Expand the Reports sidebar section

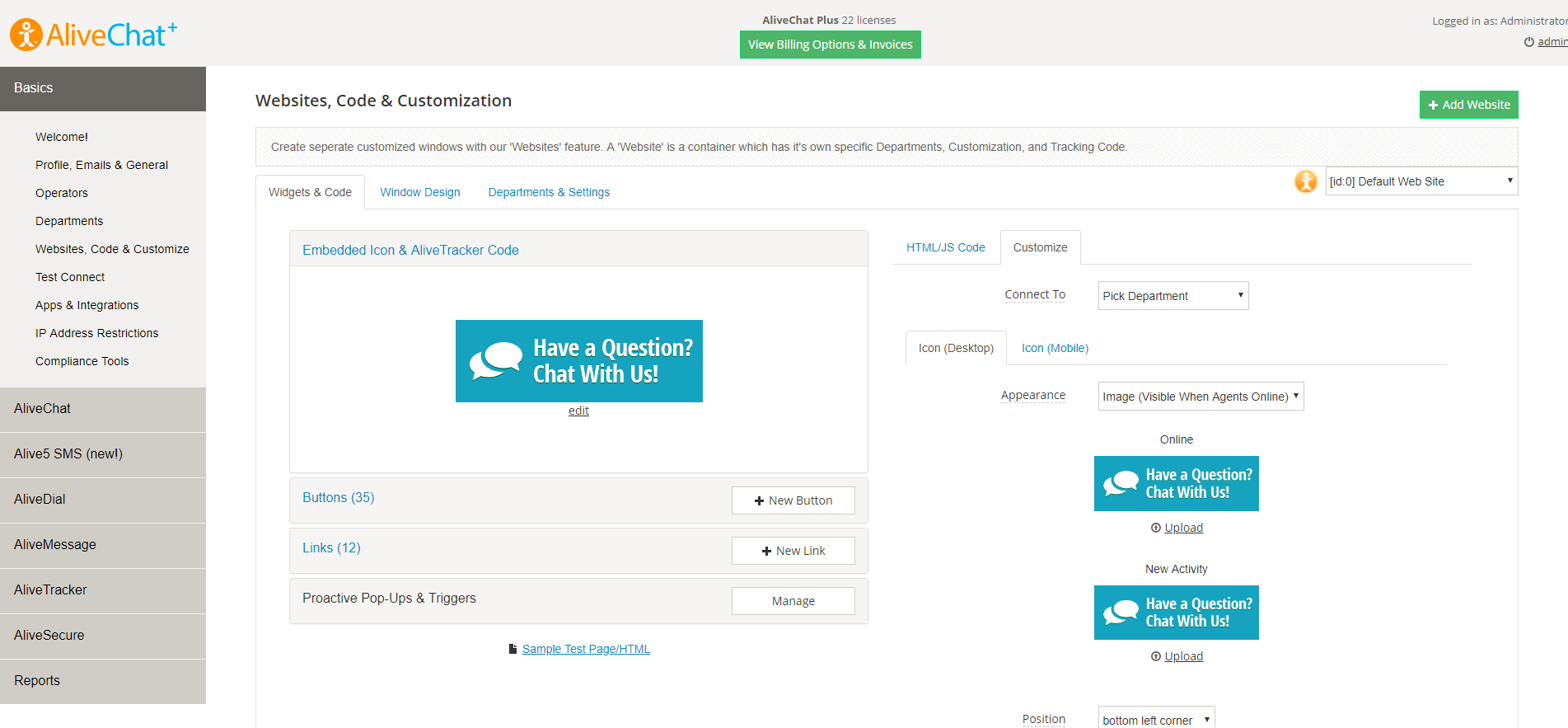coord(103,681)
